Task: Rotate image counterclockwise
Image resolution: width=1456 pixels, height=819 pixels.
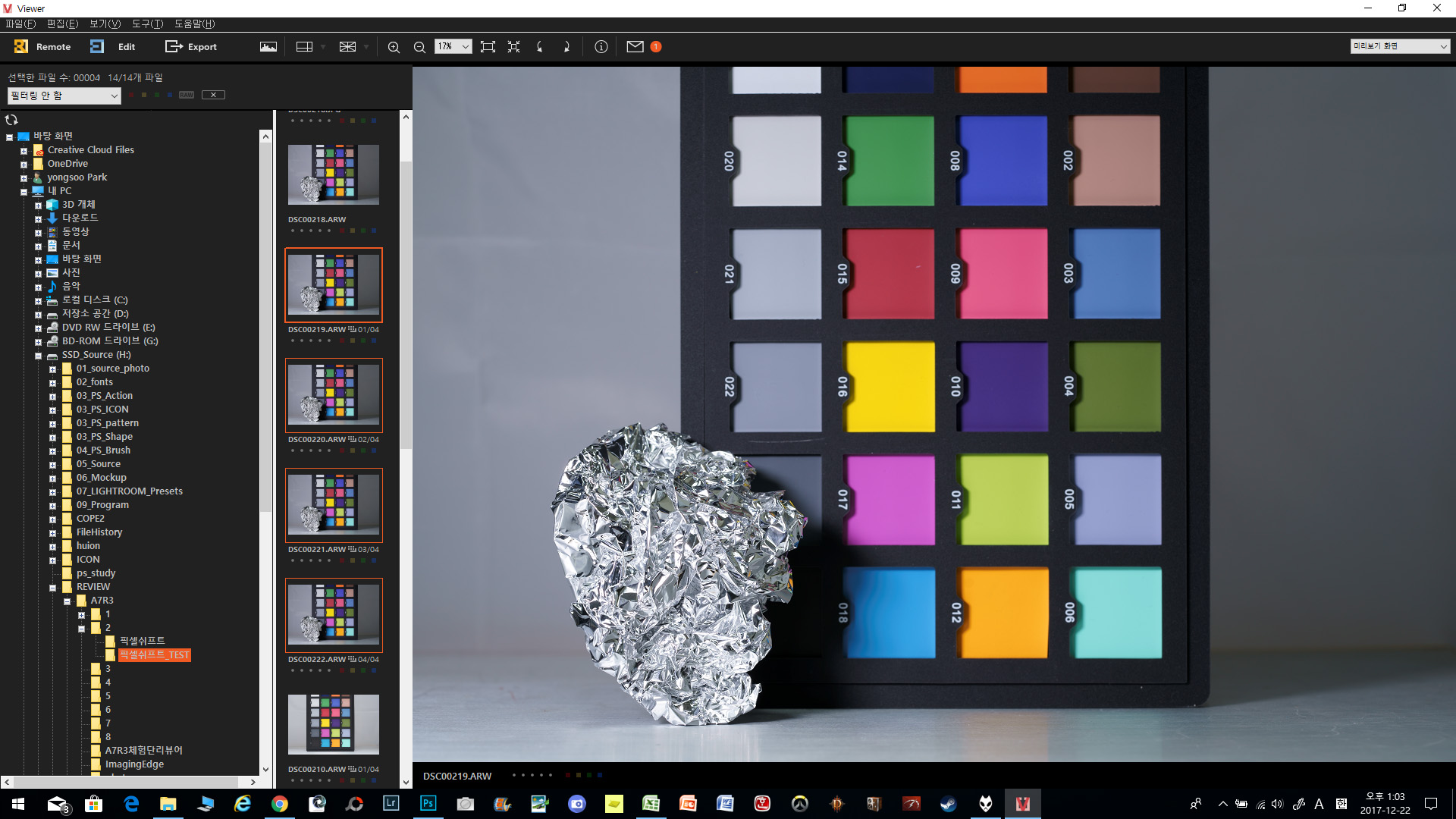Action: (540, 47)
